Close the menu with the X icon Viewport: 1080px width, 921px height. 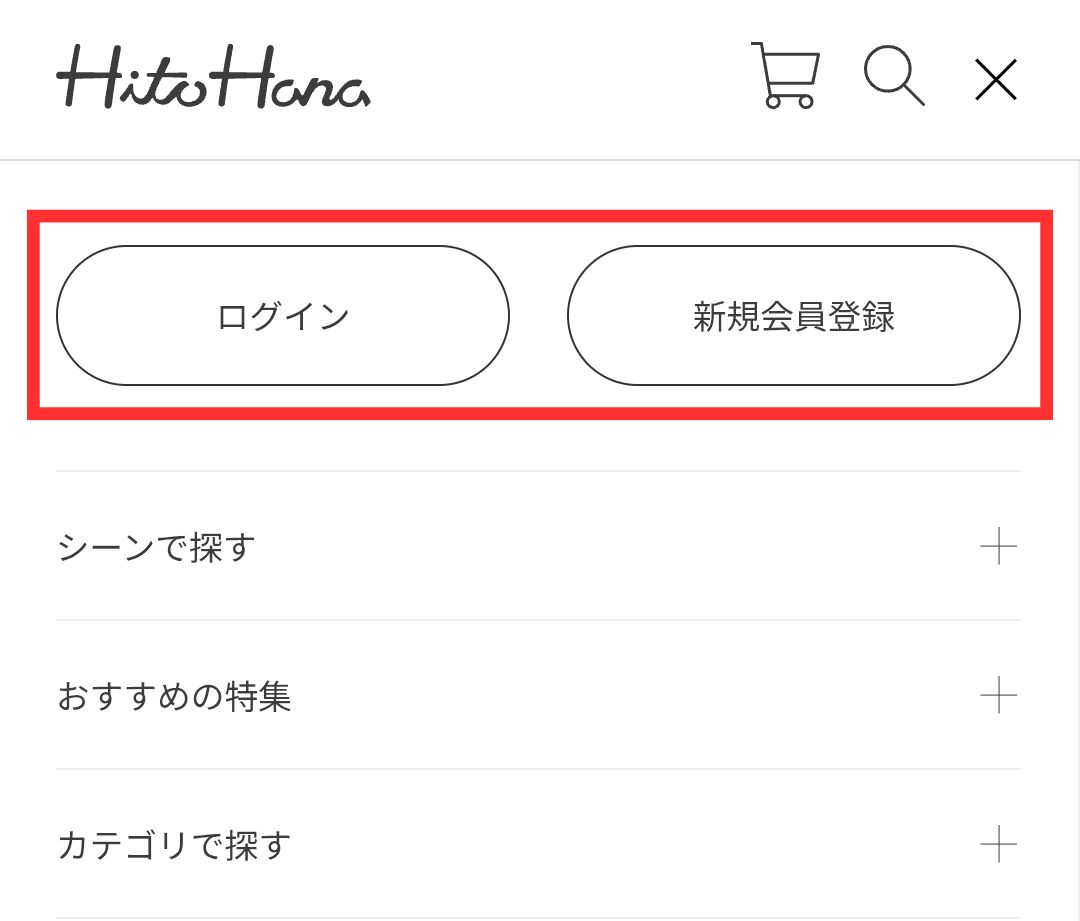[996, 79]
